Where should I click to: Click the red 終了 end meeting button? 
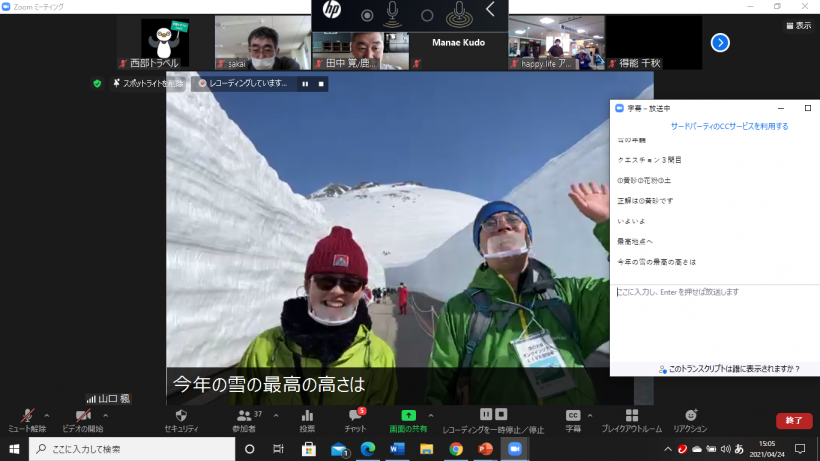[793, 421]
